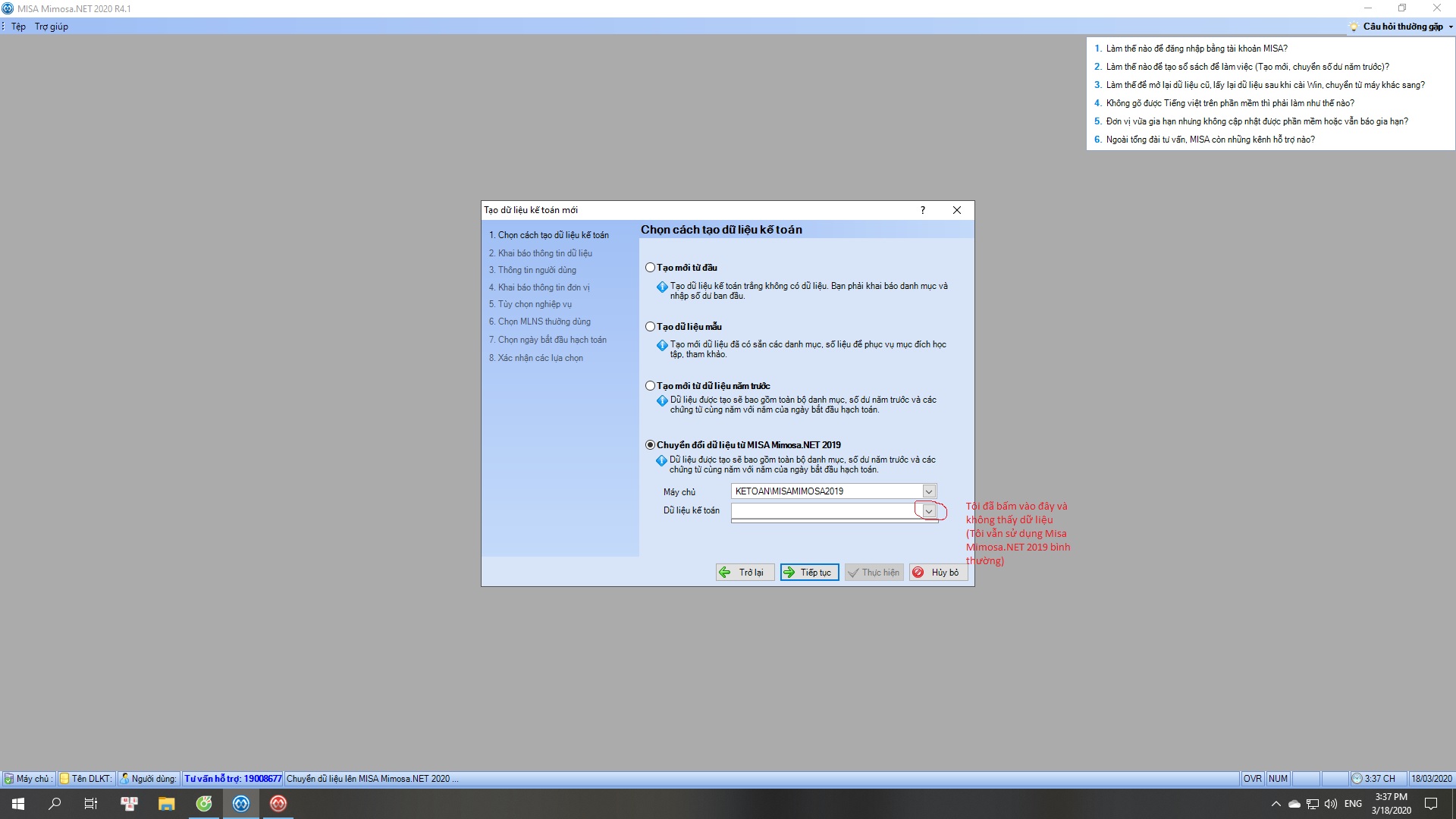Select the Tạo dữ liệu mẫu radio button

[650, 327]
